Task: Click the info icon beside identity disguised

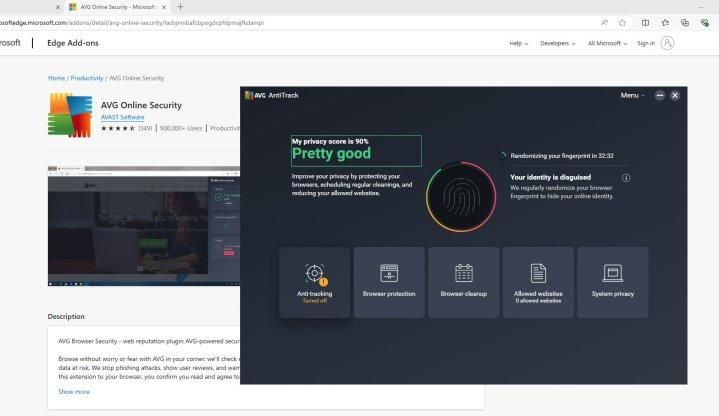Action: click(x=626, y=178)
